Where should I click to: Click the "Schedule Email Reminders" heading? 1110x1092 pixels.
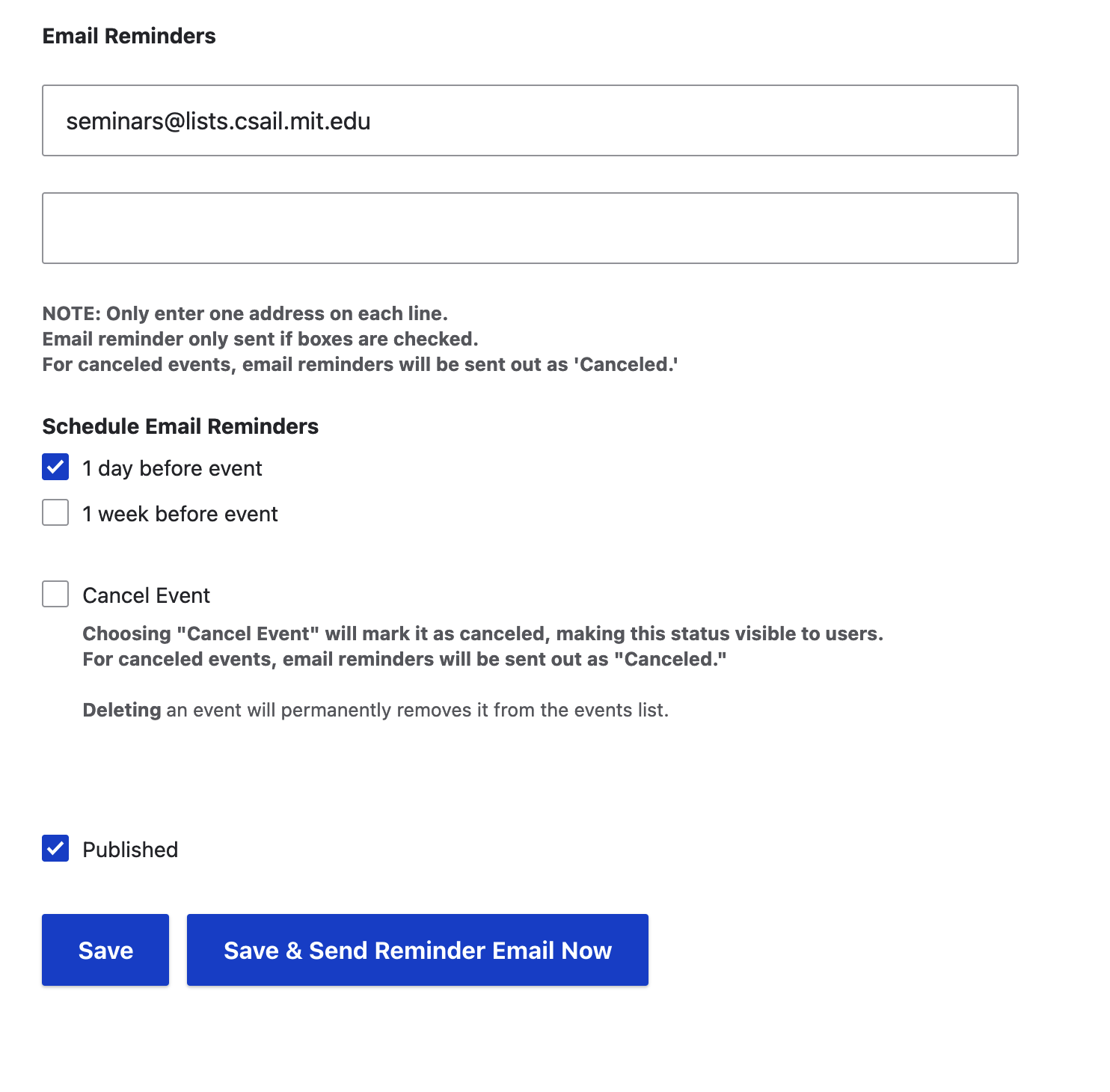pos(180,426)
